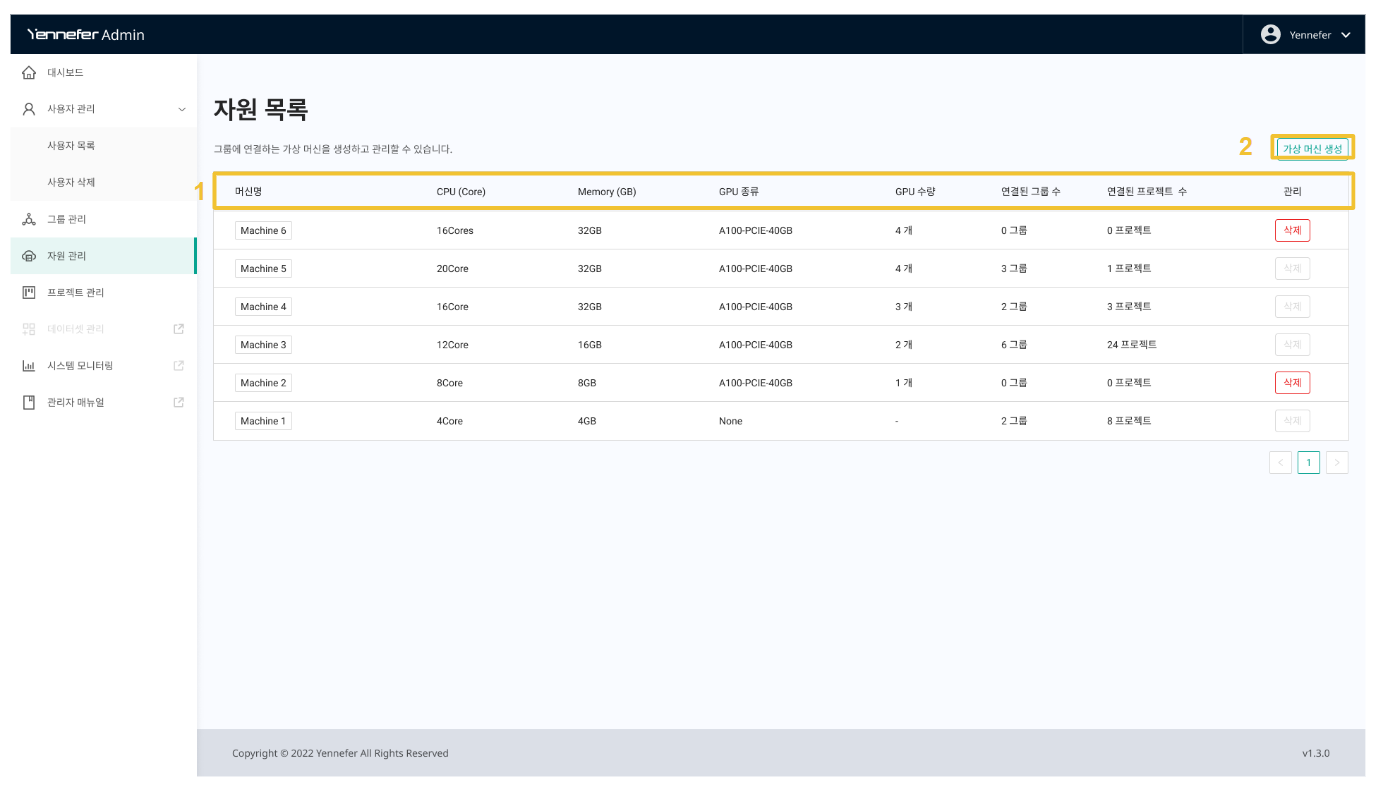Click the system monitoring bar chart icon
Screen dimensions: 1378x793
coord(29,366)
